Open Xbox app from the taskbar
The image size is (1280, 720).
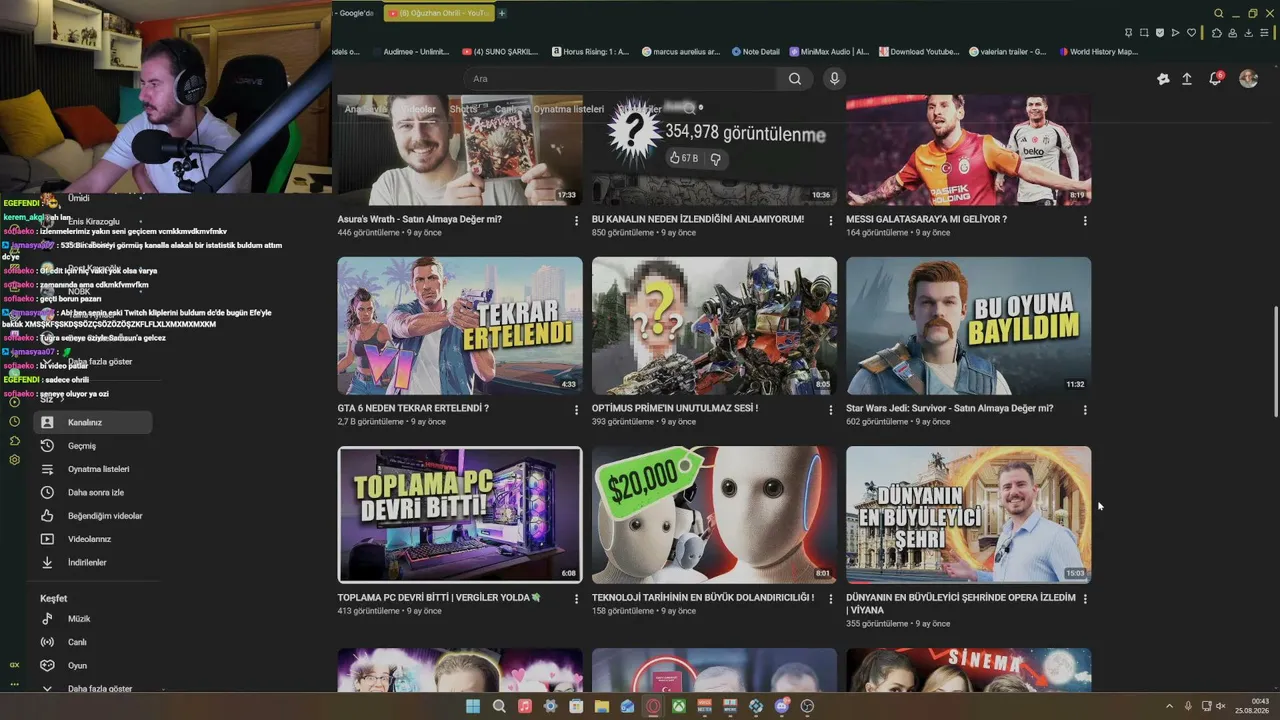pyautogui.click(x=679, y=706)
